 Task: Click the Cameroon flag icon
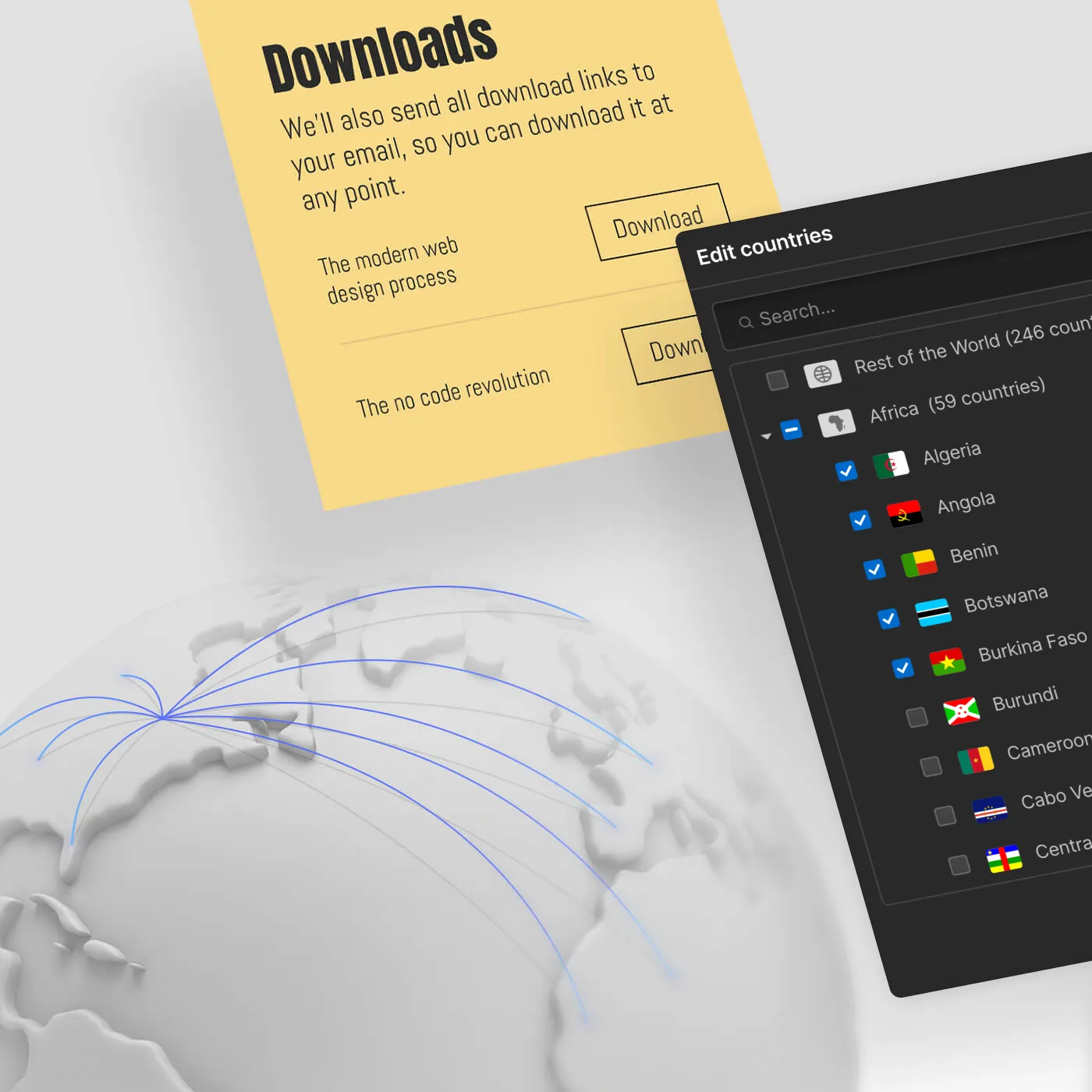976,760
